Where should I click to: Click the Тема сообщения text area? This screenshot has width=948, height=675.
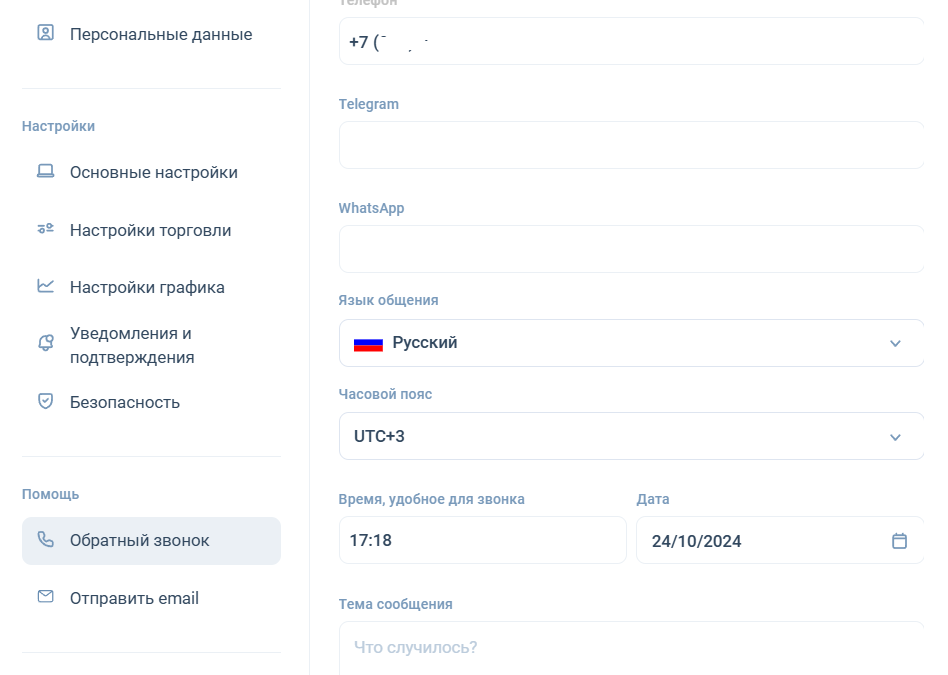(630, 647)
